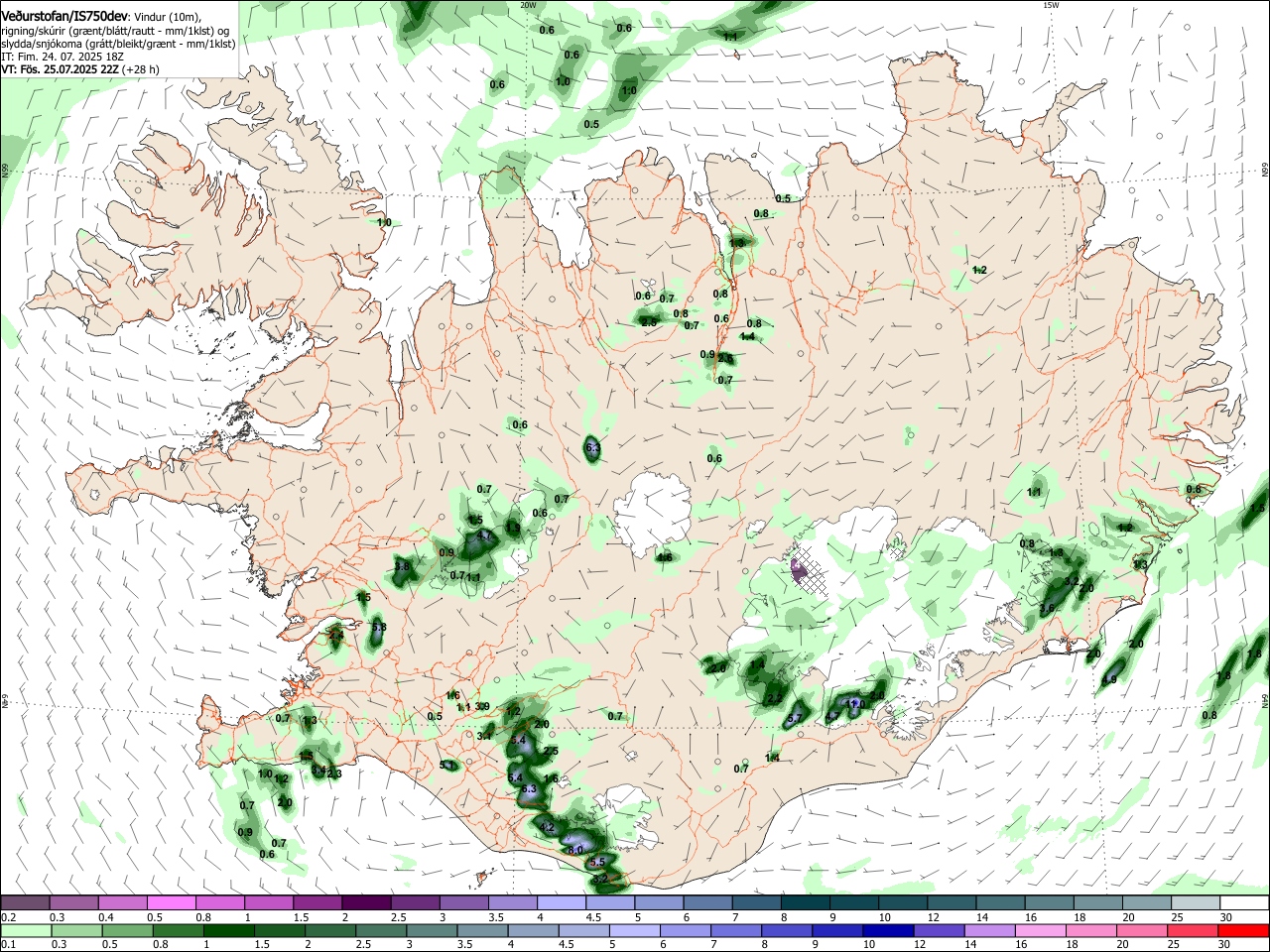Click the purple cross-hatched area on Vatnajökull
The width and height of the screenshot is (1270, 952).
[x=812, y=573]
